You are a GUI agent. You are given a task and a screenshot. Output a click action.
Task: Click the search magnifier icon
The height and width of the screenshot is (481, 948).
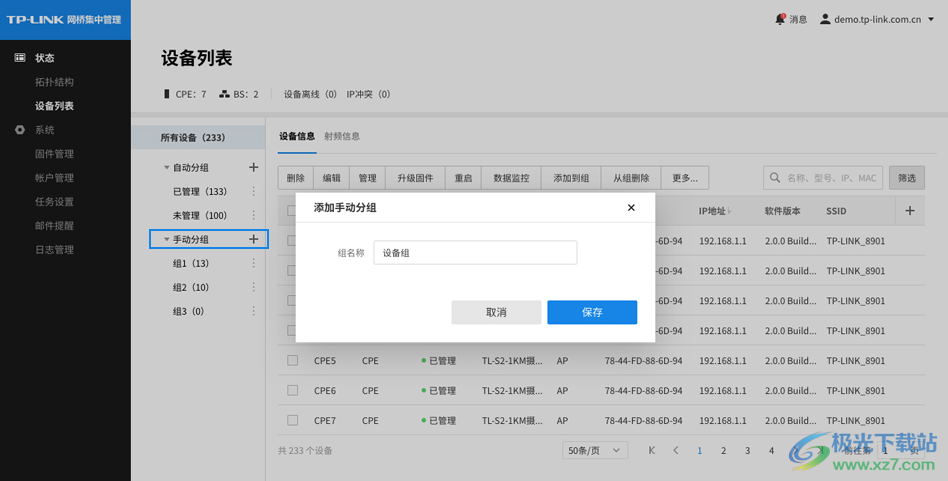tap(774, 178)
